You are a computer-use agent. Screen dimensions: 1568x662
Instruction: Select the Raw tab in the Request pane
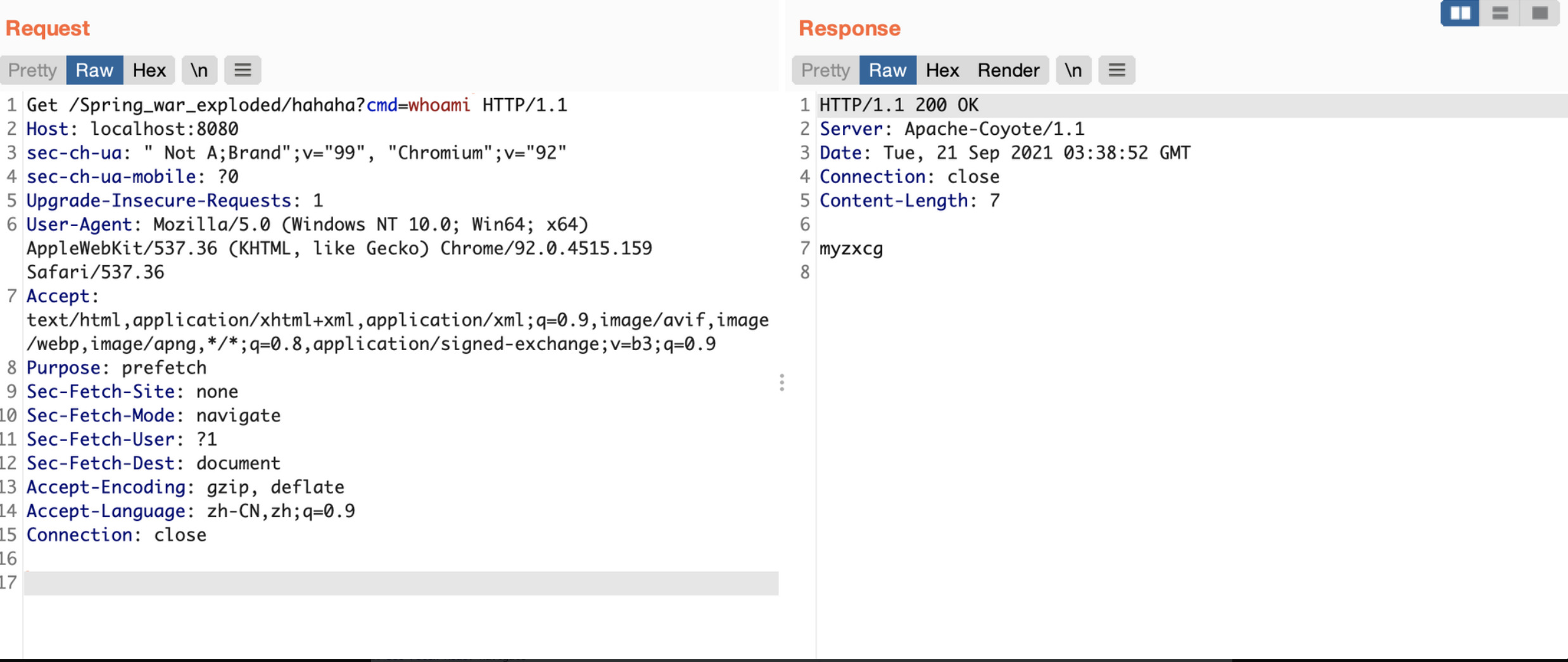tap(94, 70)
